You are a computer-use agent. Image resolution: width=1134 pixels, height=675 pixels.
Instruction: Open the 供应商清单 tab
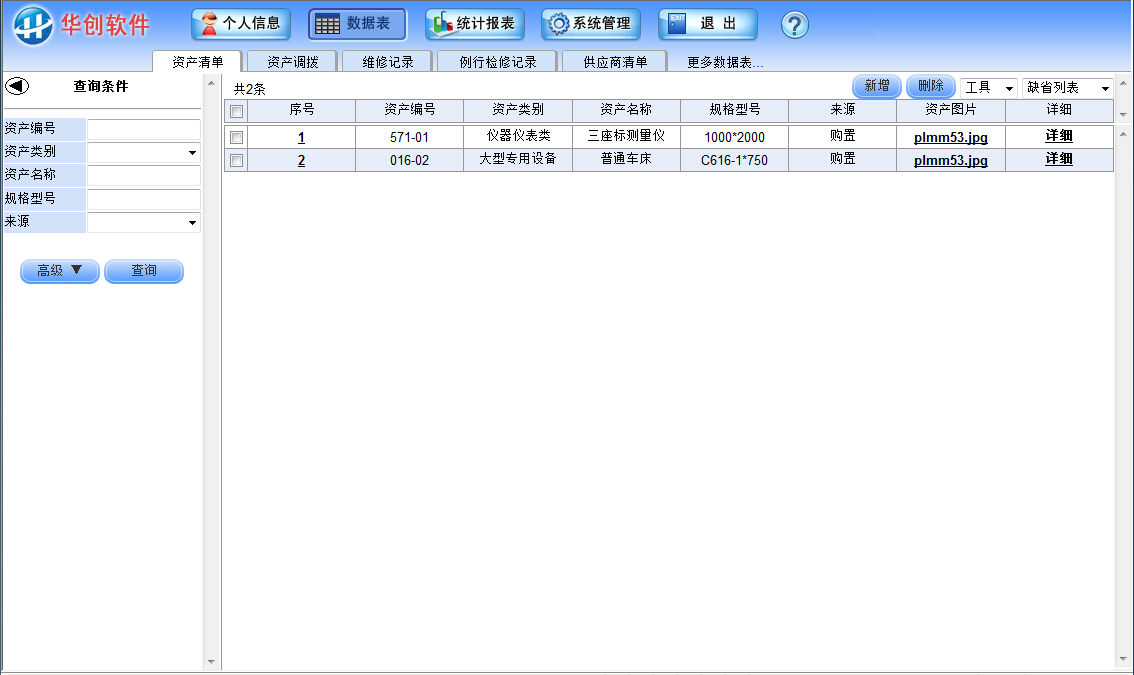point(615,61)
